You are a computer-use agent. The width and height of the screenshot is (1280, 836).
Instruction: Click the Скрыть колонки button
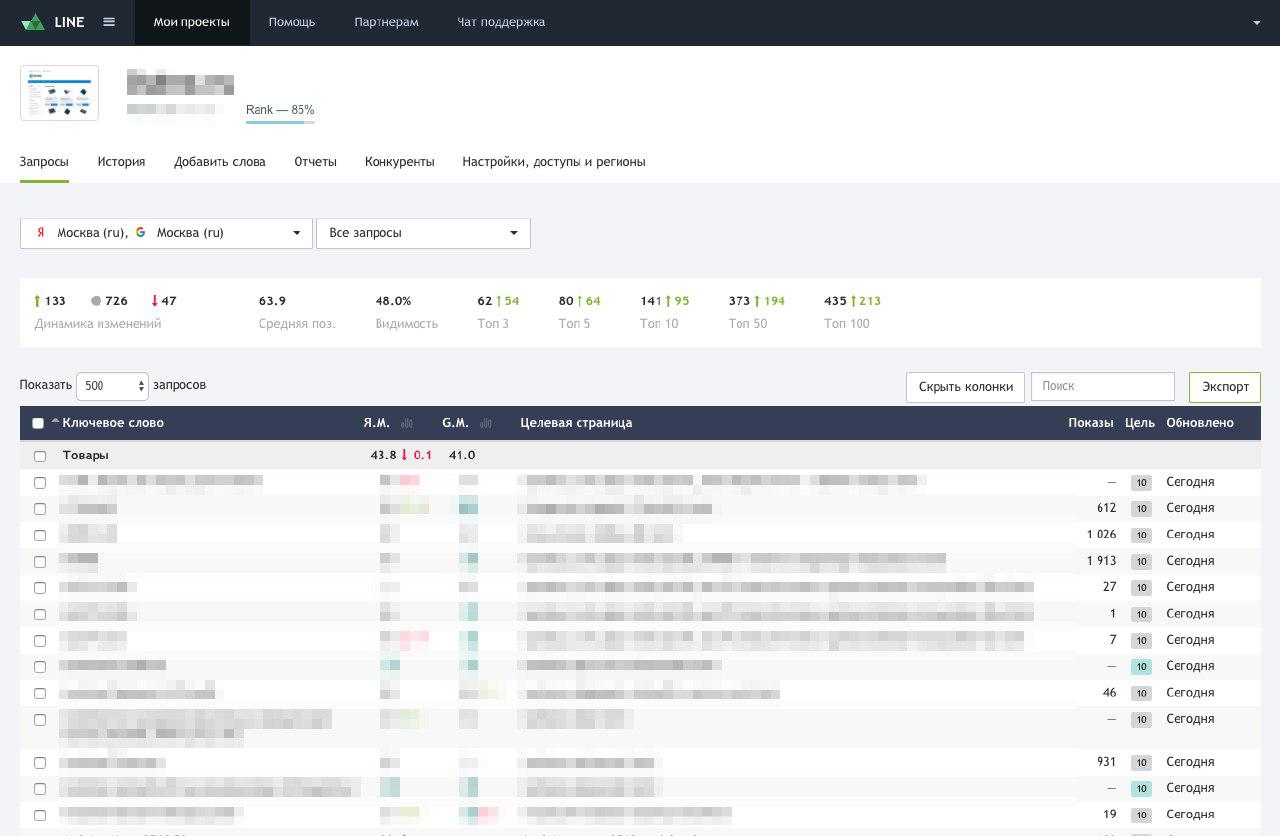(965, 387)
